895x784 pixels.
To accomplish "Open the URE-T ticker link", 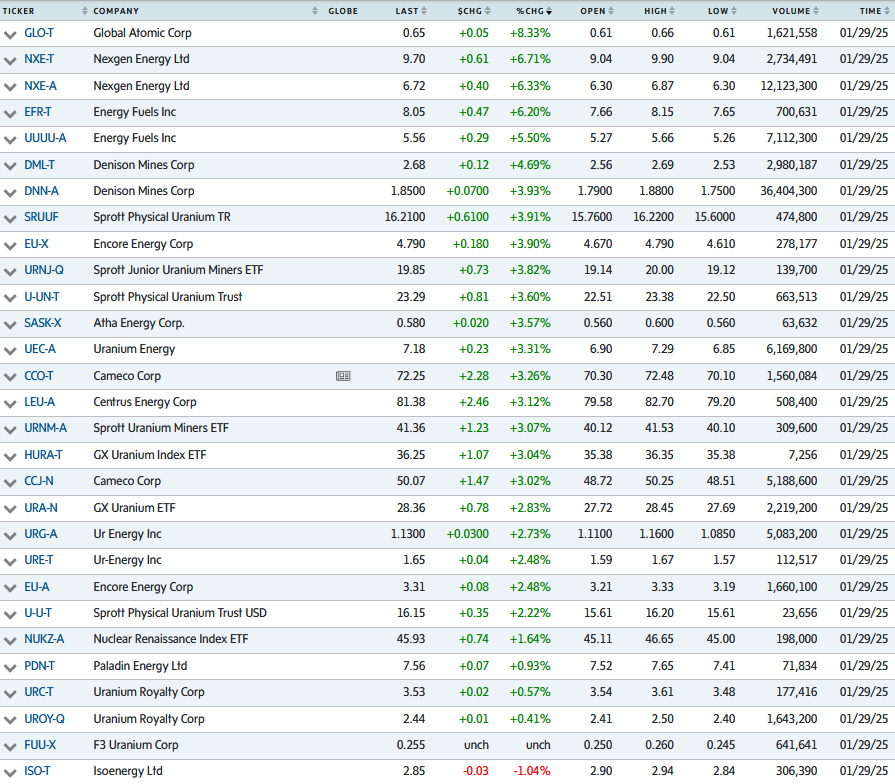I will [38, 560].
